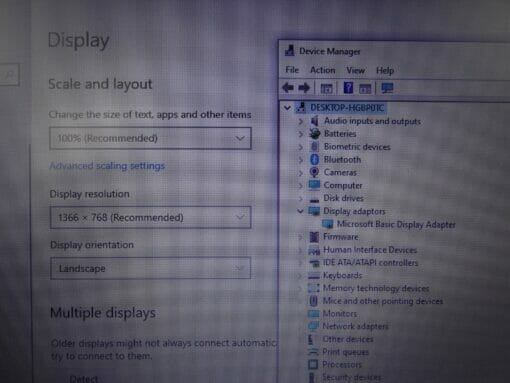Expand the Cameras node arrow

(301, 173)
